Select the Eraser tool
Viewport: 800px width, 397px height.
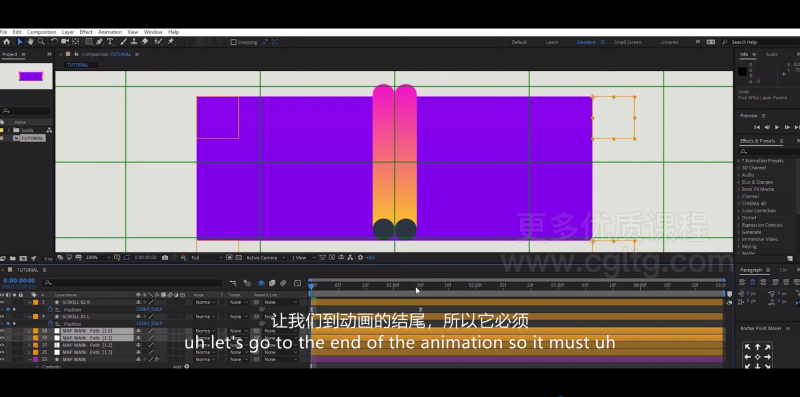coord(144,42)
